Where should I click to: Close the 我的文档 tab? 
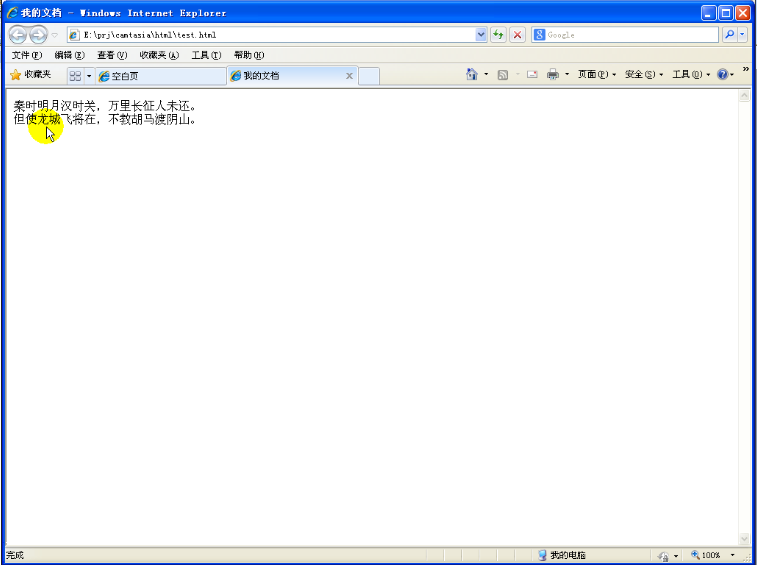click(x=349, y=76)
